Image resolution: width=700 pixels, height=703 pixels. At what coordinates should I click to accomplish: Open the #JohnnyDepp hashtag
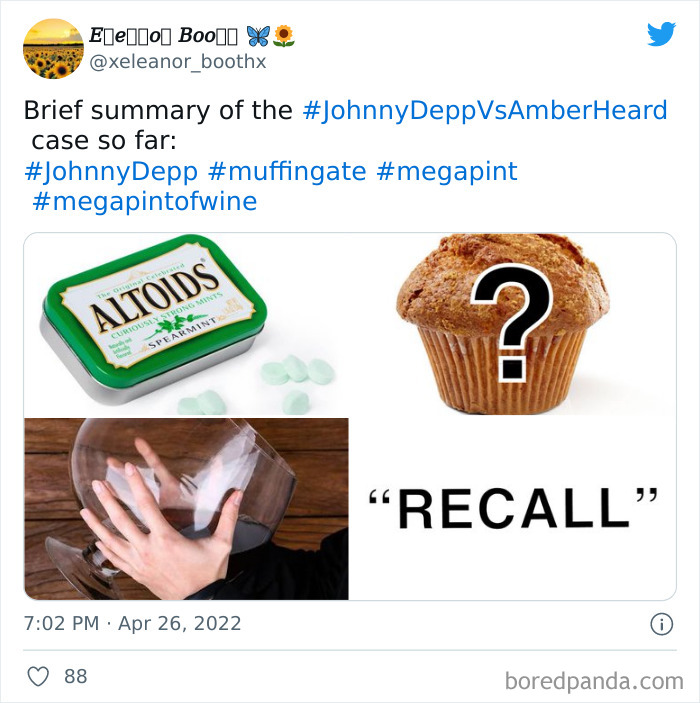tap(111, 172)
